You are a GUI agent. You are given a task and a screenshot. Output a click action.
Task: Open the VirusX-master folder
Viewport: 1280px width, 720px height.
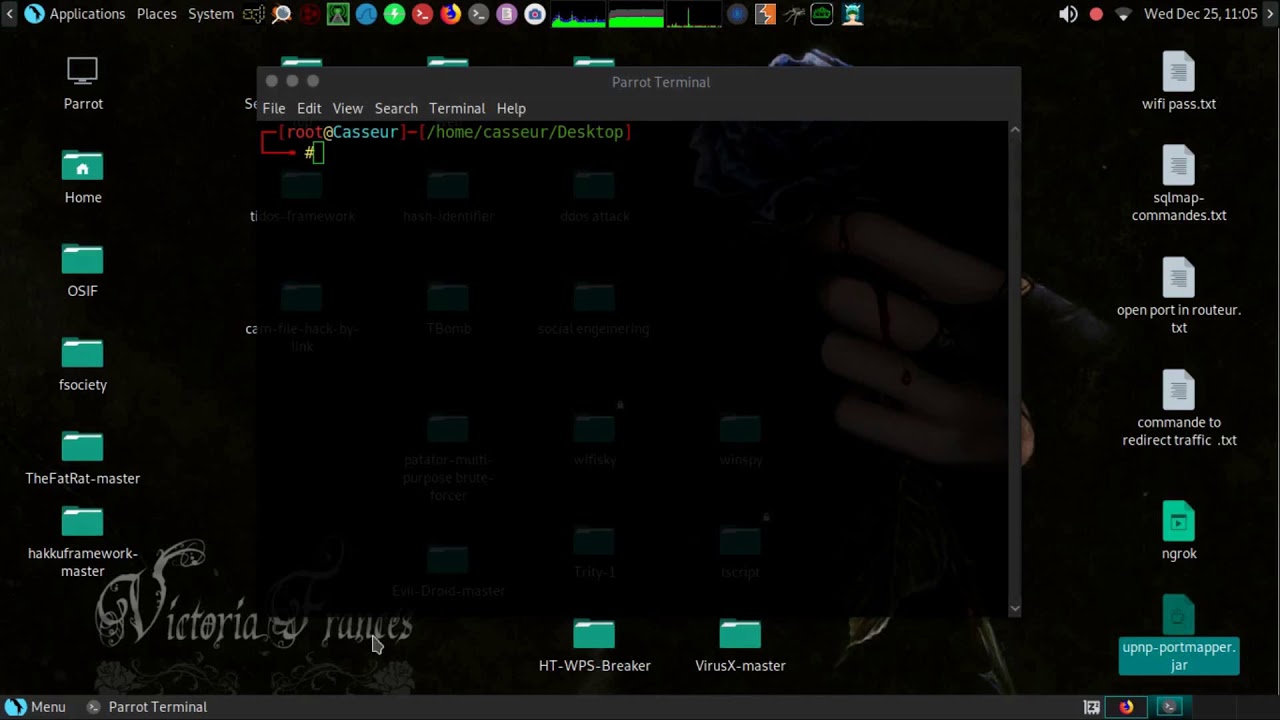[740, 646]
